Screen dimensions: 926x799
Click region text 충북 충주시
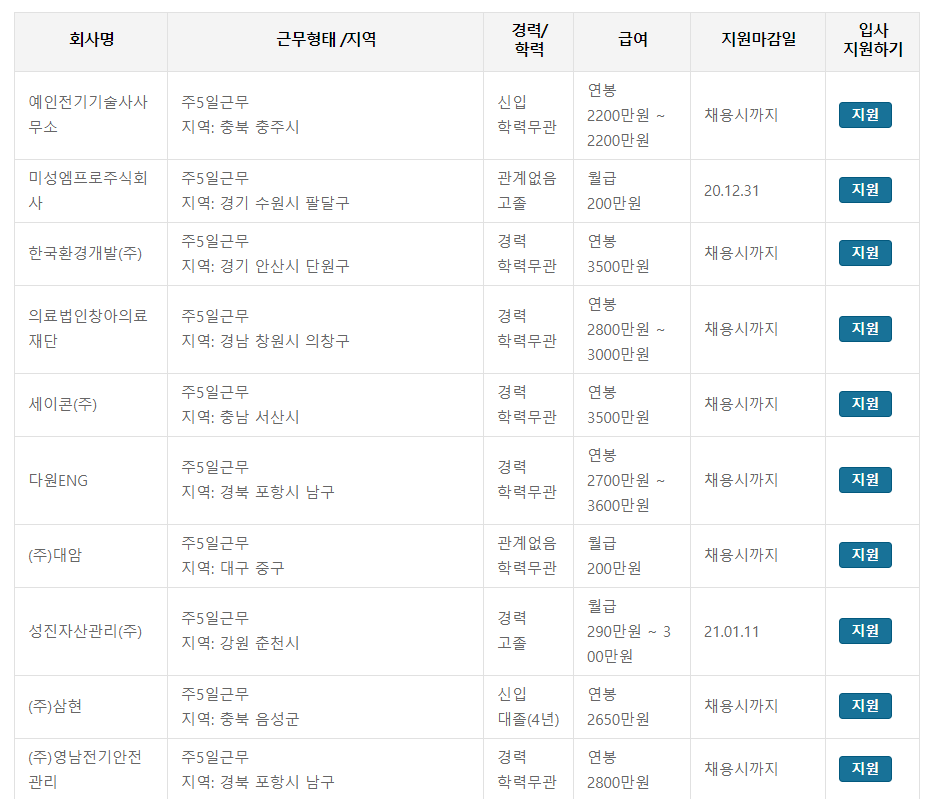(260, 127)
